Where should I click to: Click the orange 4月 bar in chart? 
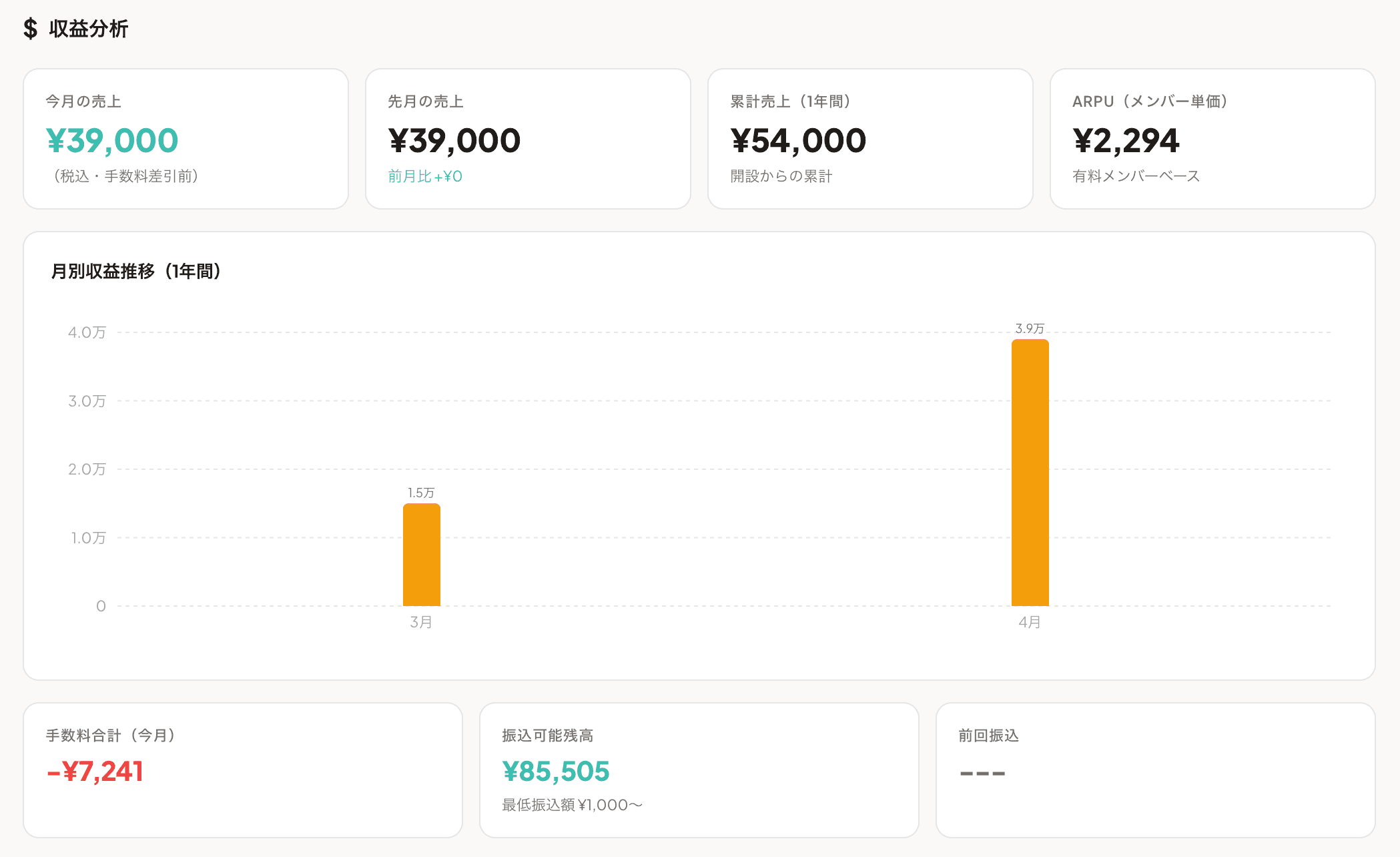[1030, 473]
